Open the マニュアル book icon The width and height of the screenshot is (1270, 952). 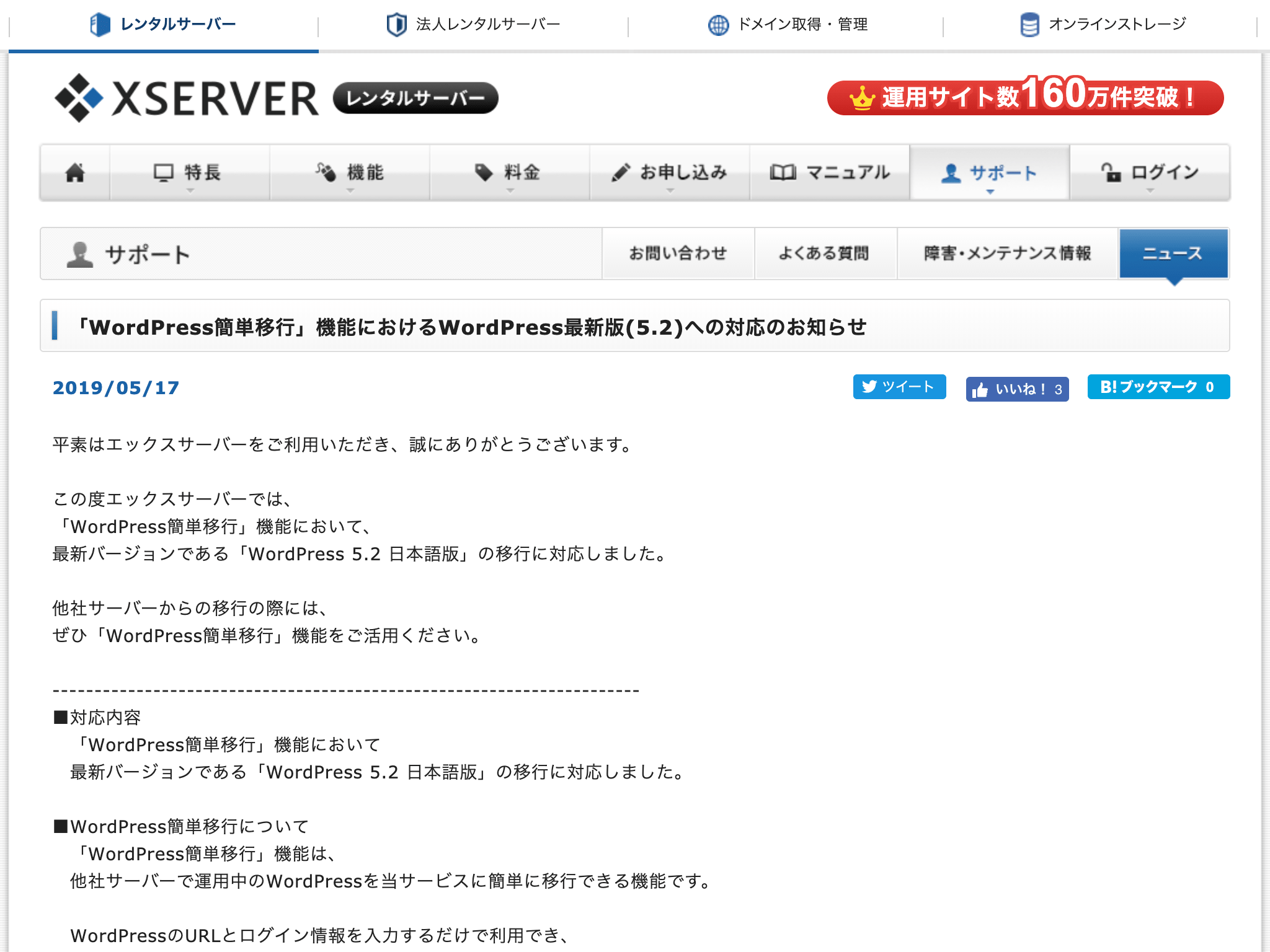(x=783, y=172)
